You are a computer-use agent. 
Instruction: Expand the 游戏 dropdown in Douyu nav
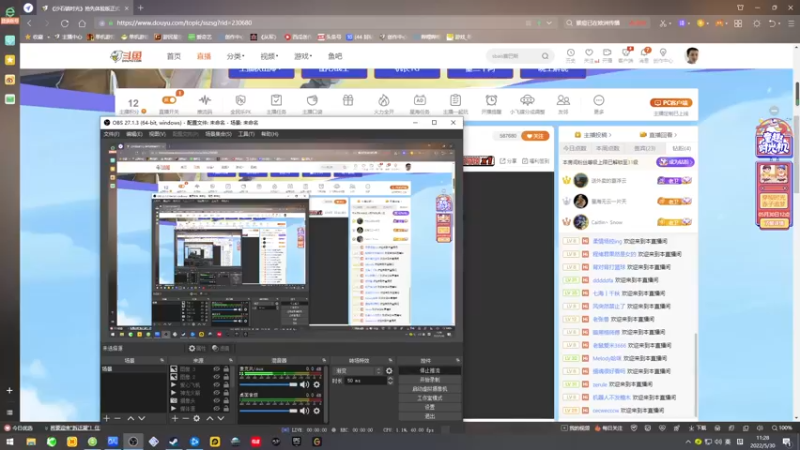[303, 56]
